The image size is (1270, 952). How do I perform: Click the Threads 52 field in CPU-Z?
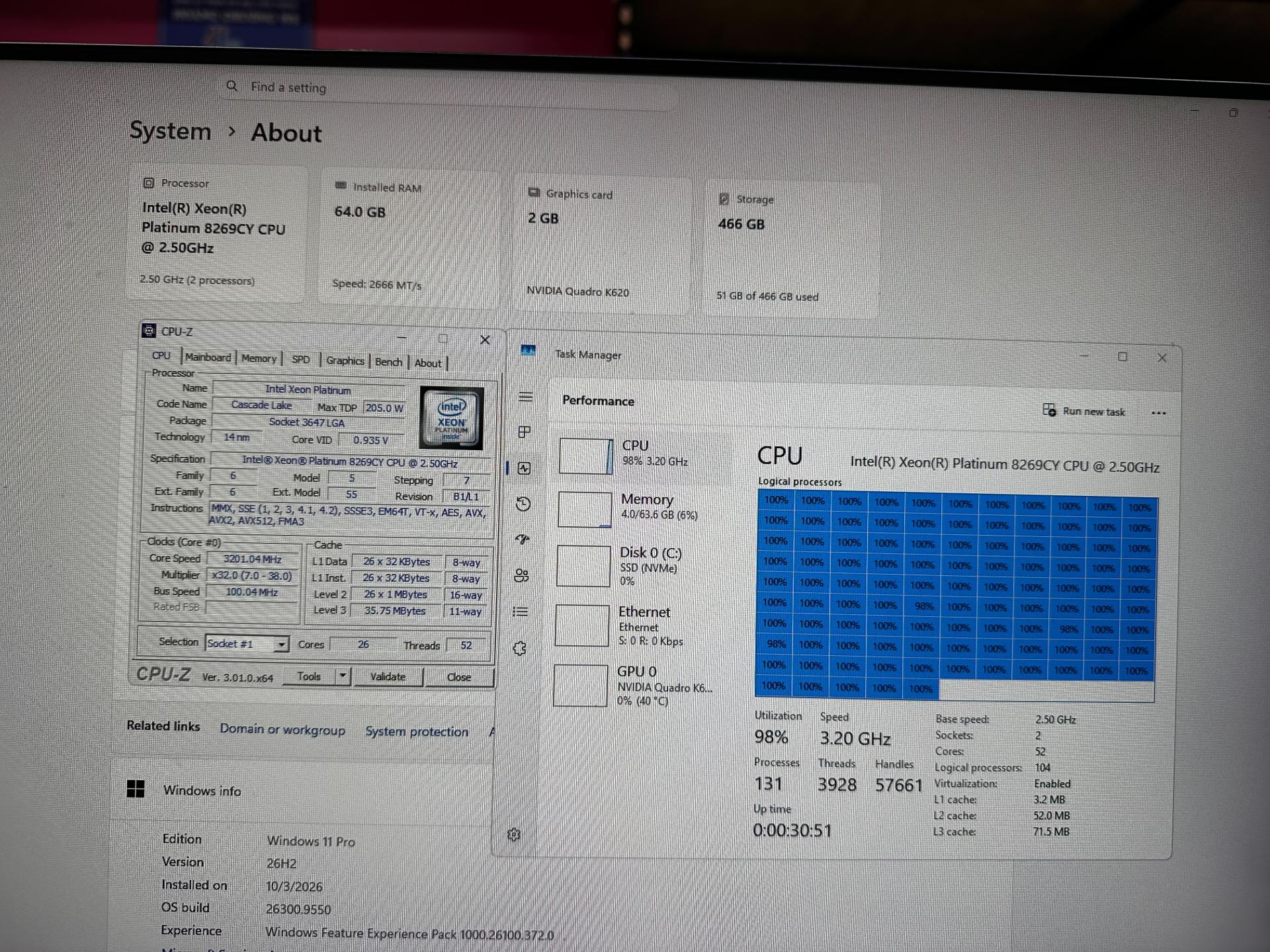click(466, 645)
